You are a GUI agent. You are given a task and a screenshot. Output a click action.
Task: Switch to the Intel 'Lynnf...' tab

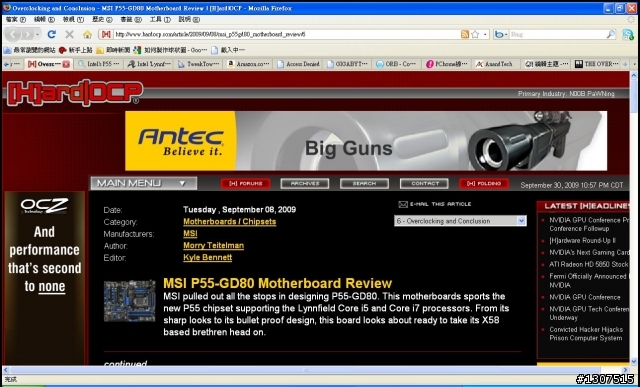point(149,64)
